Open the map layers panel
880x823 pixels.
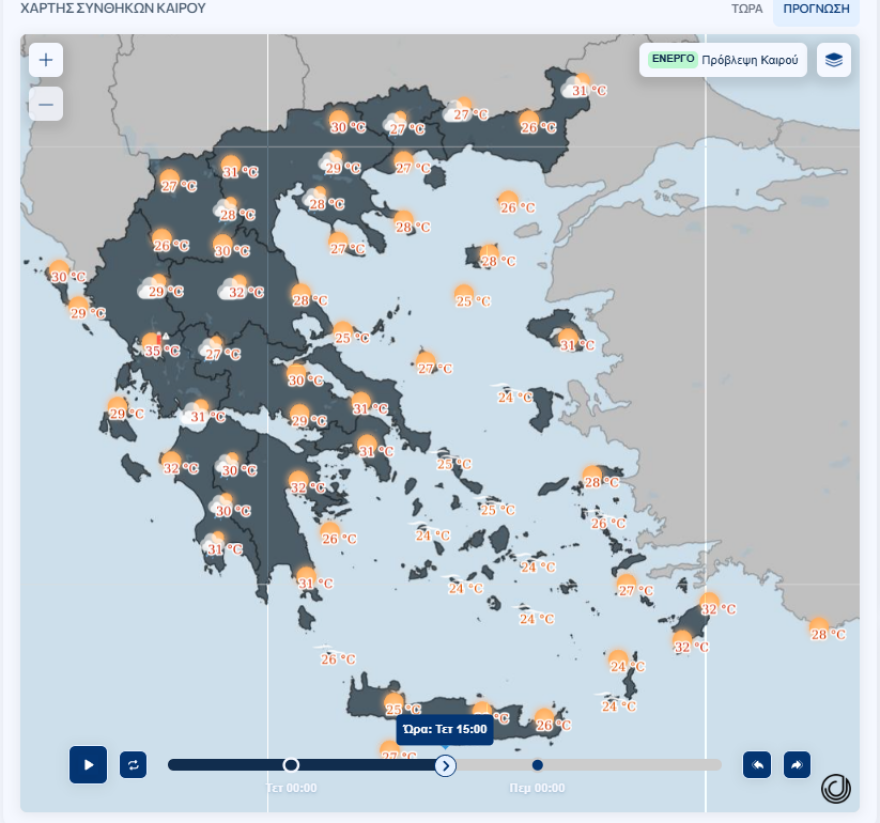[x=834, y=59]
